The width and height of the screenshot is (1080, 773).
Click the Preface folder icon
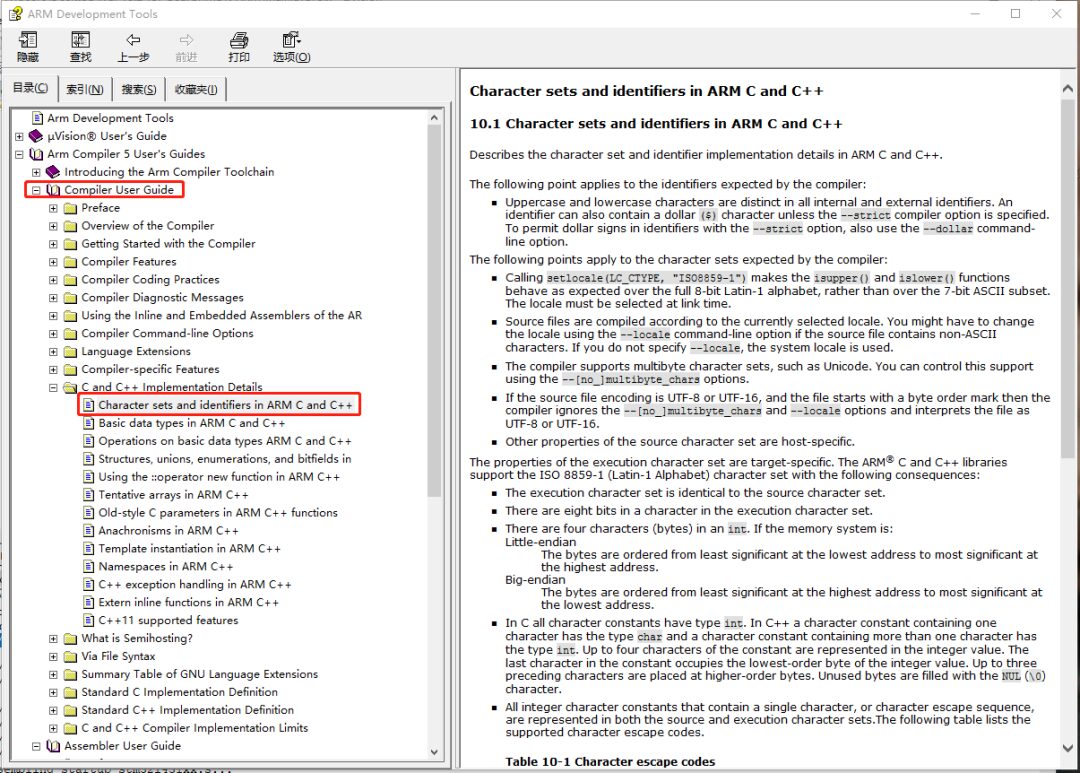[x=70, y=208]
